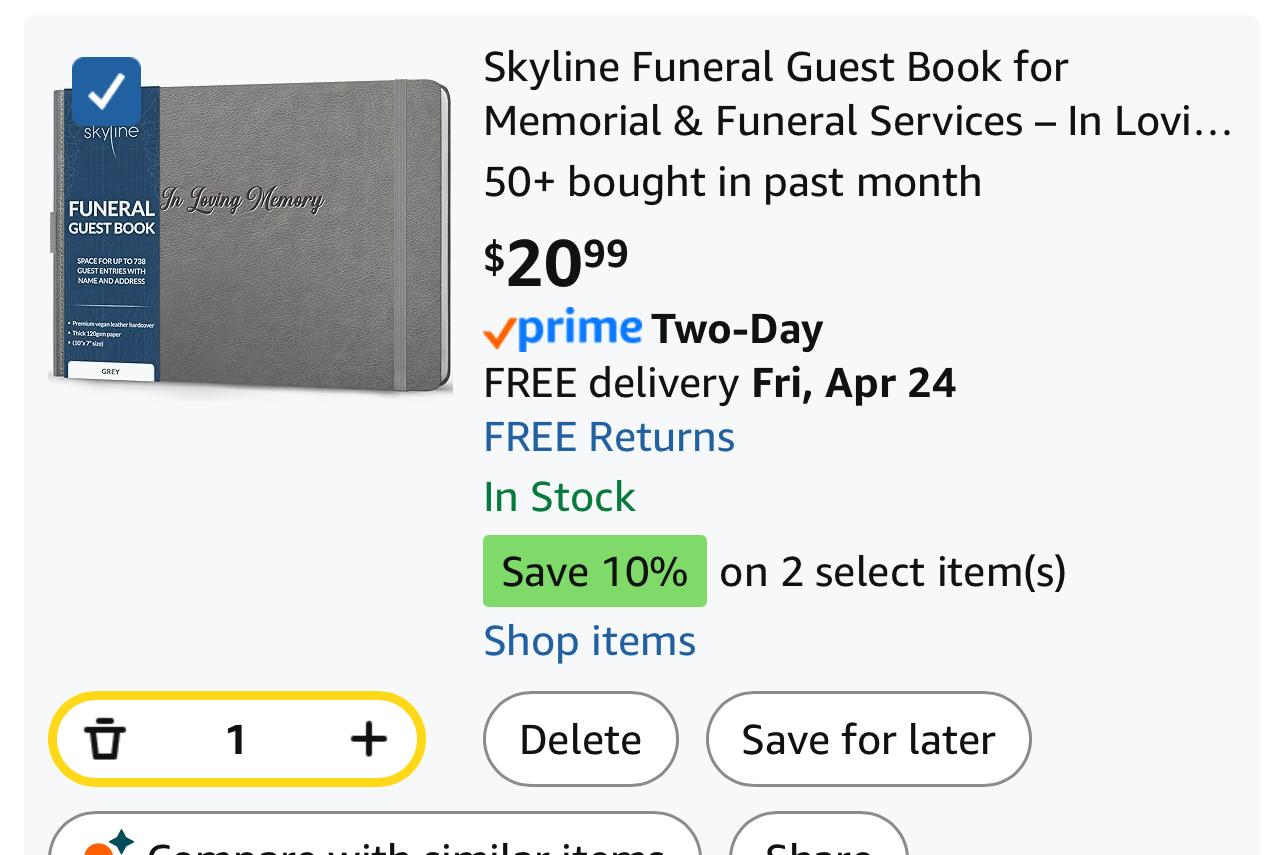
Task: Open the Skyline Funeral Guest Book title
Action: pyautogui.click(x=857, y=94)
